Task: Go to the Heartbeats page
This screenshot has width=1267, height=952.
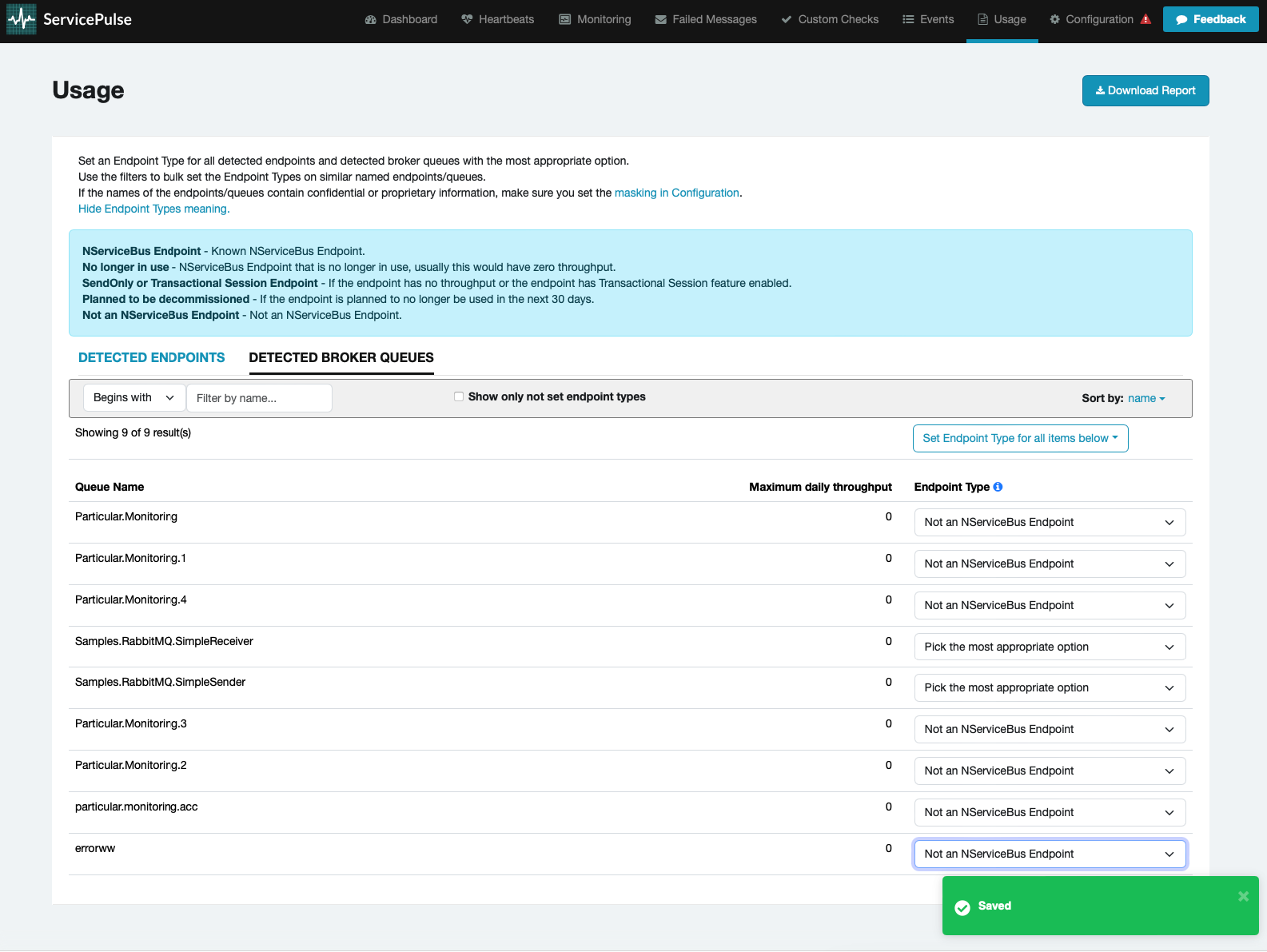Action: [497, 19]
